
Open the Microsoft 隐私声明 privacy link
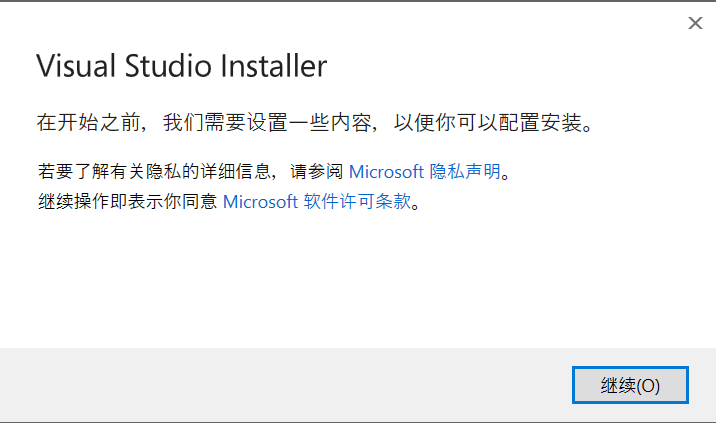425,172
